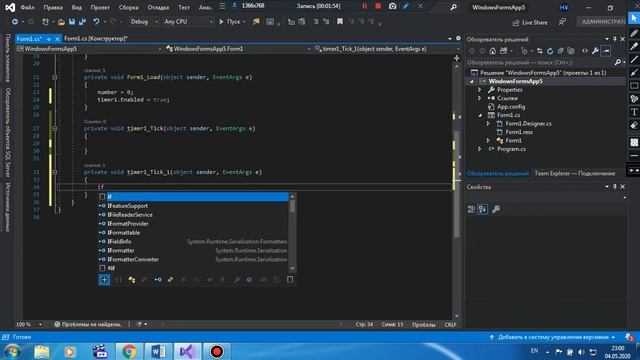Select the rectangle tool in recorder toolbar
640x360 pixels.
[x=634, y=86]
